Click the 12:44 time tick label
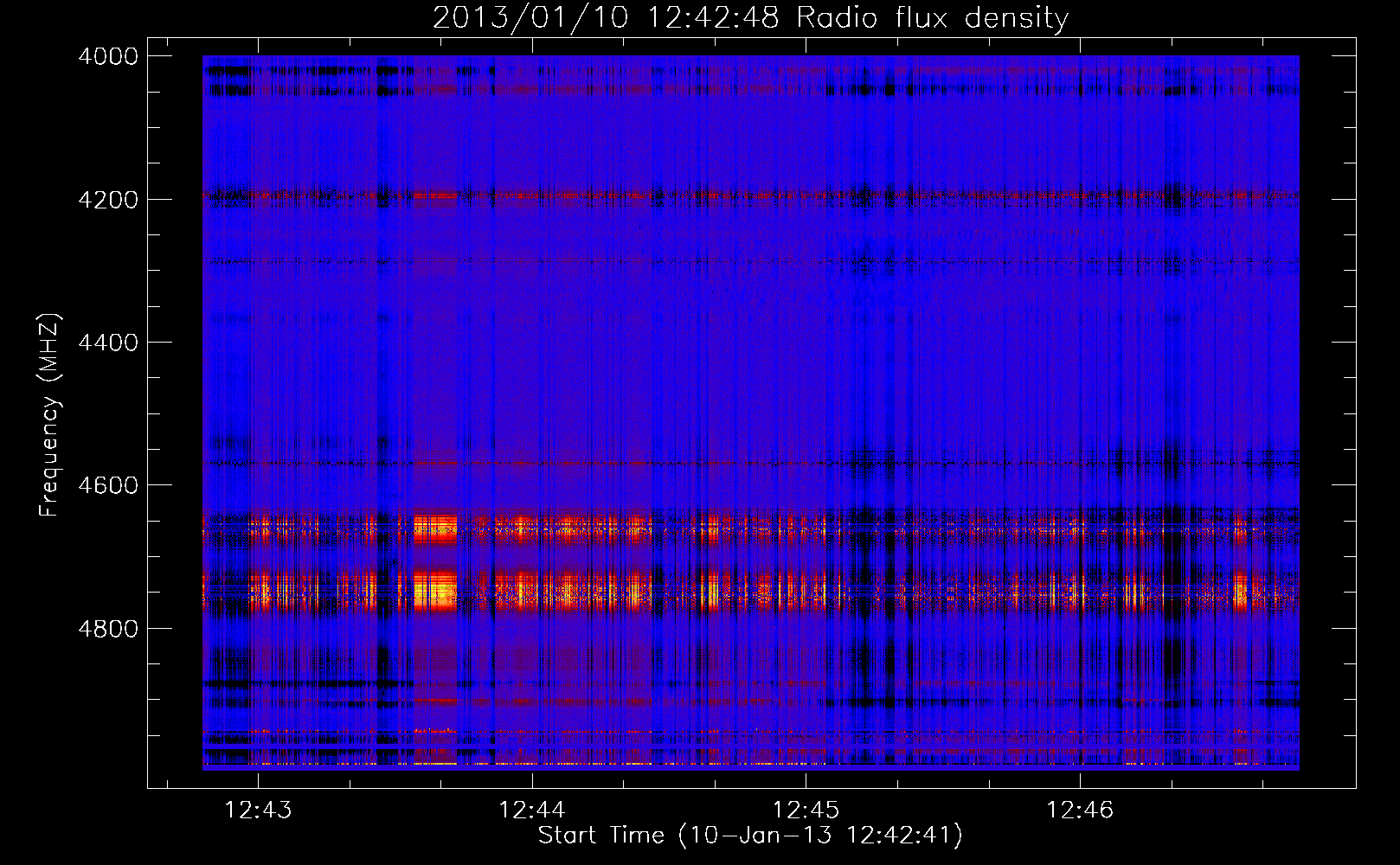Image resolution: width=1400 pixels, height=865 pixels. tap(532, 811)
